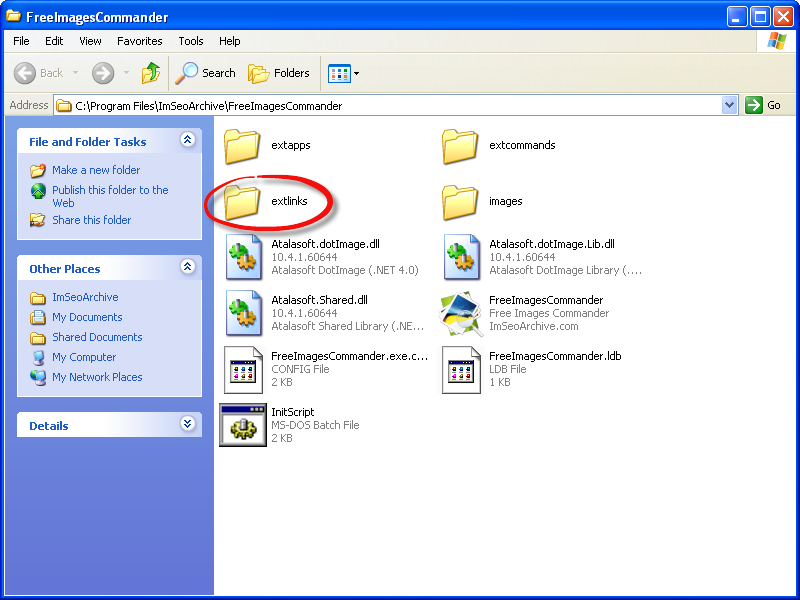Viewport: 800px width, 600px height.
Task: Click the Back arrow icon
Action: coord(24,73)
